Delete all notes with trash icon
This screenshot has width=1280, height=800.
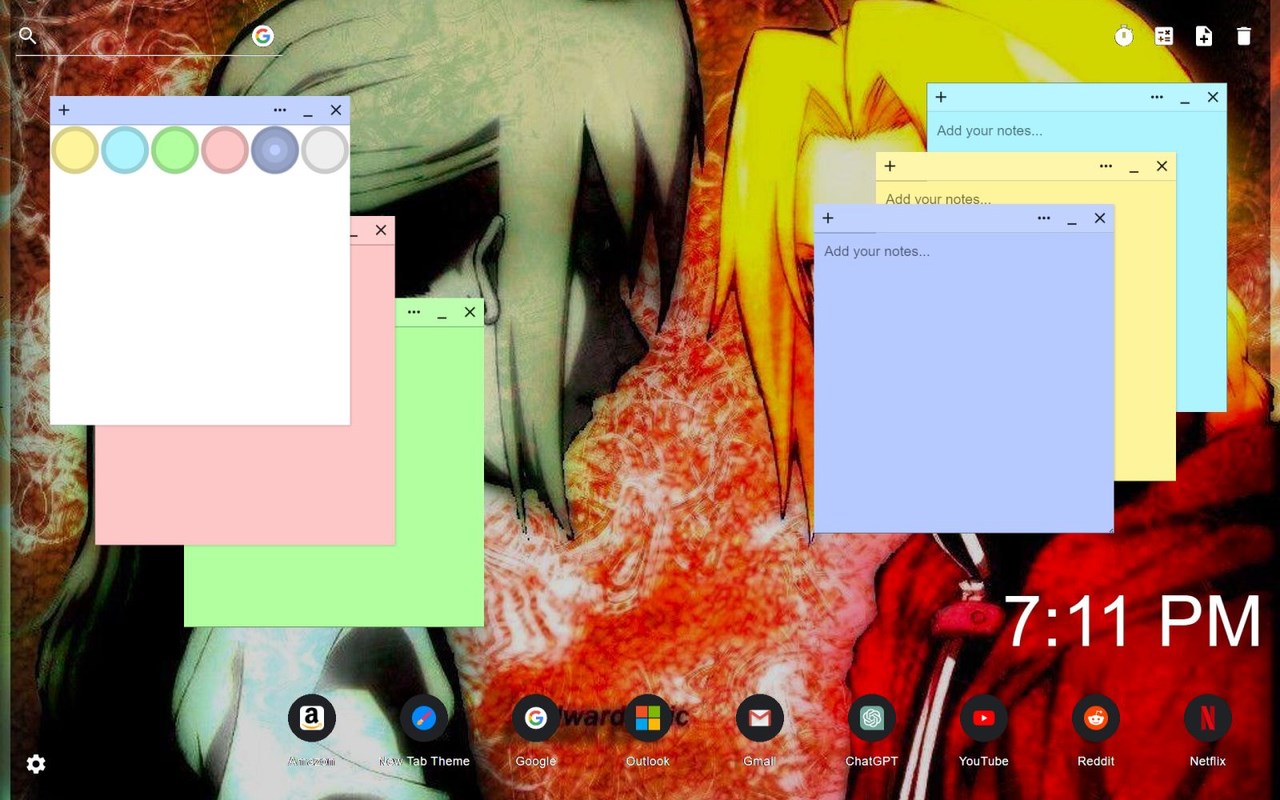(1244, 36)
